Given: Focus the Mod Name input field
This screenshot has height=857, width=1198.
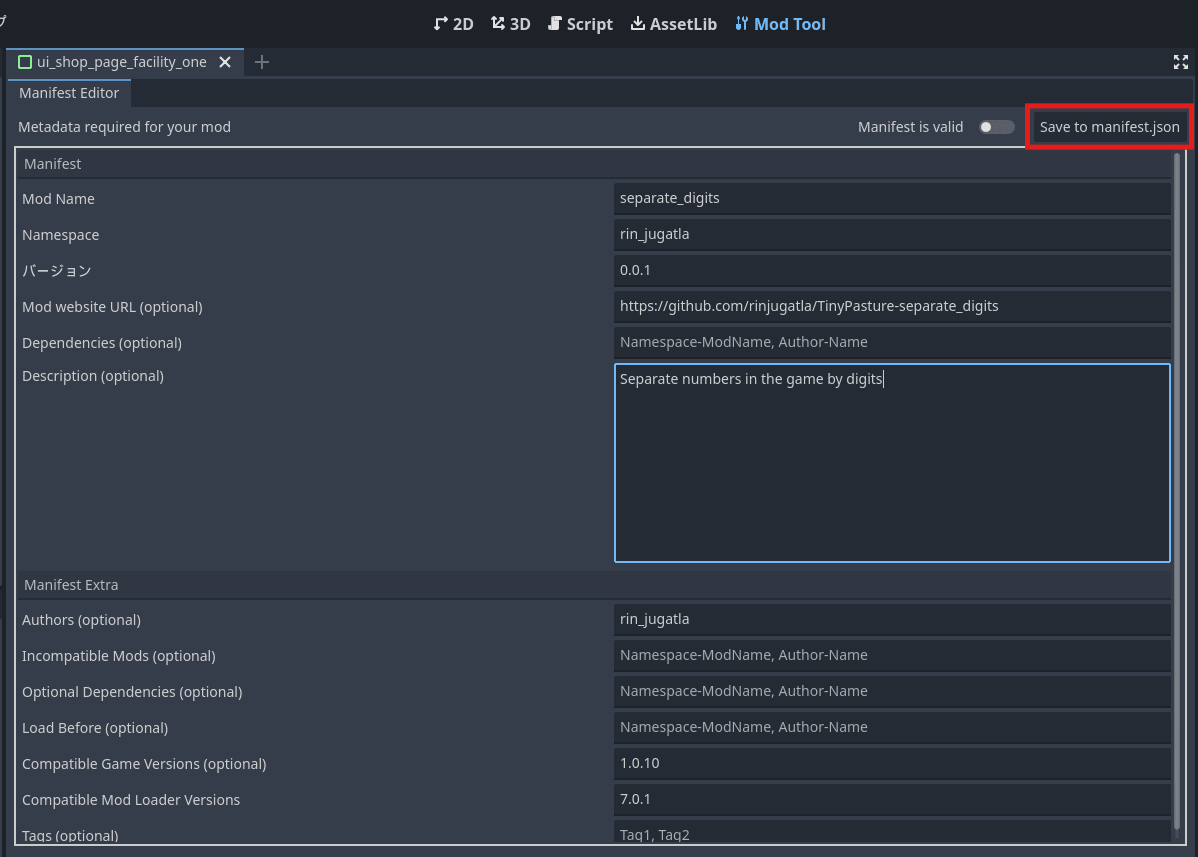Looking at the screenshot, I should (892, 198).
